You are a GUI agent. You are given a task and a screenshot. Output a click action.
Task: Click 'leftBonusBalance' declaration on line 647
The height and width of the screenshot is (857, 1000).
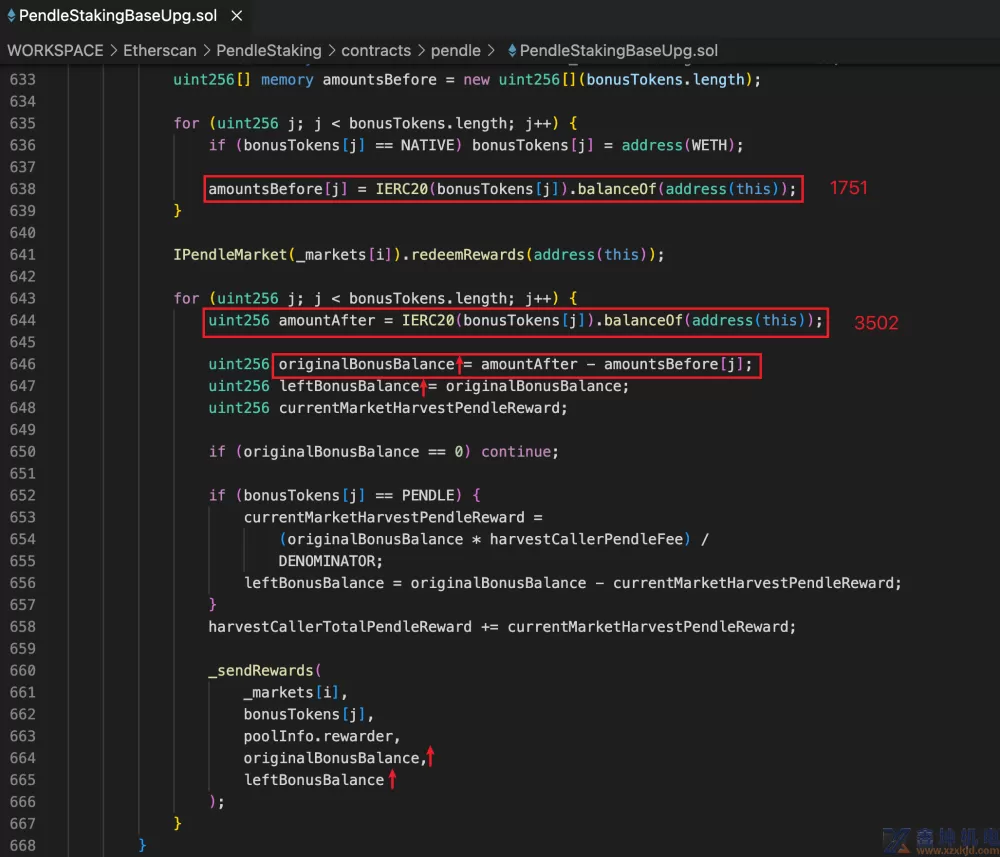click(349, 386)
